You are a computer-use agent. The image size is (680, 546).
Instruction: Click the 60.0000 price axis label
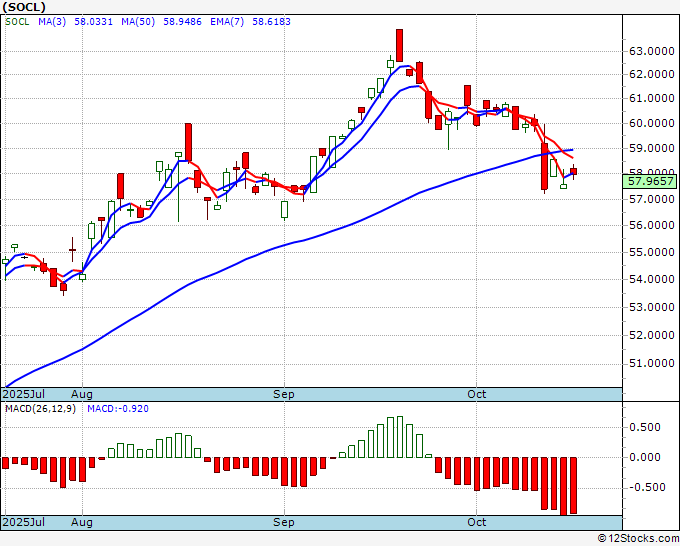pos(651,124)
